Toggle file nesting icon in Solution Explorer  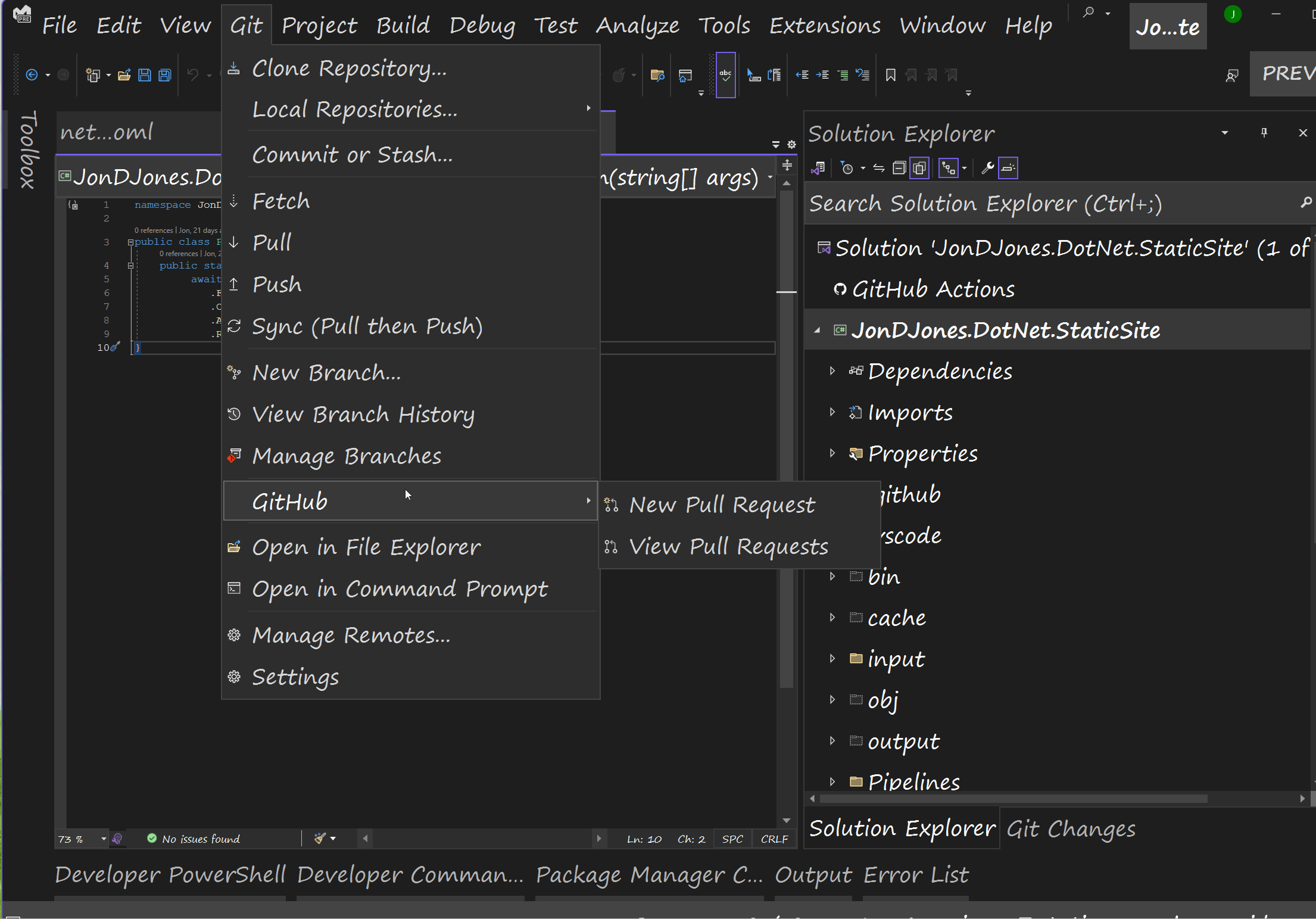[x=948, y=169]
